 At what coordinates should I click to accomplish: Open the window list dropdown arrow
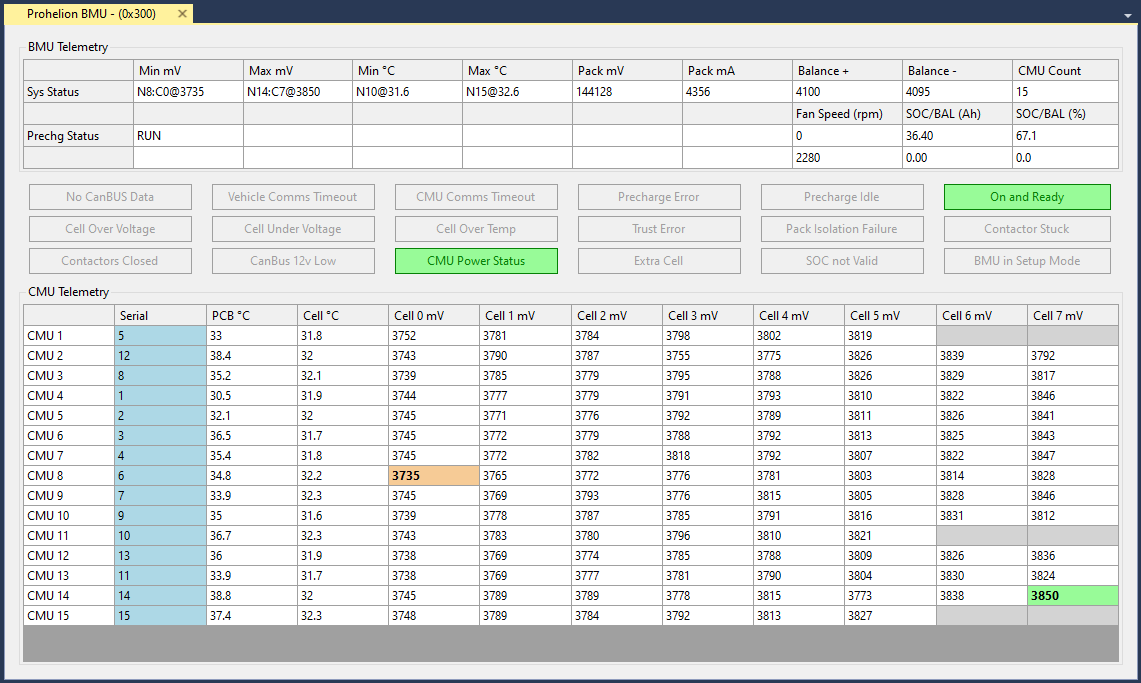click(x=1127, y=15)
